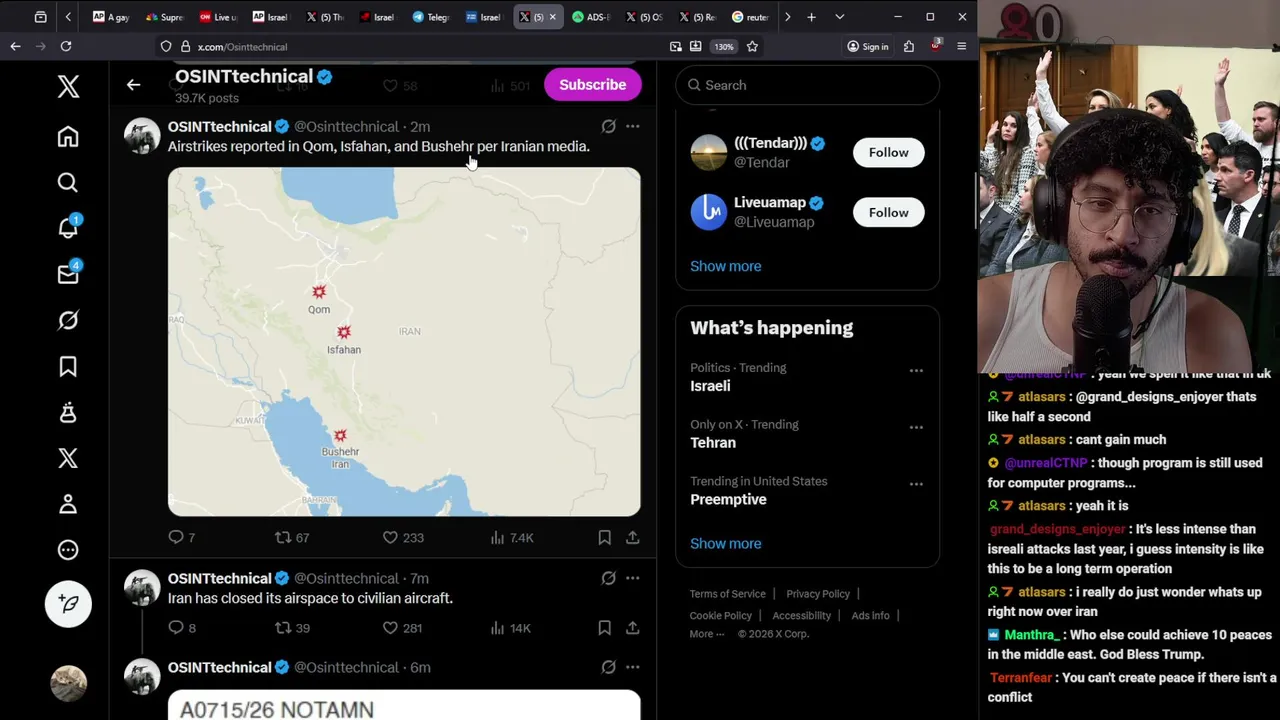Screen dimensions: 1280x720
Task: Open Grok explain on the airstrikes post
Action: pos(608,127)
